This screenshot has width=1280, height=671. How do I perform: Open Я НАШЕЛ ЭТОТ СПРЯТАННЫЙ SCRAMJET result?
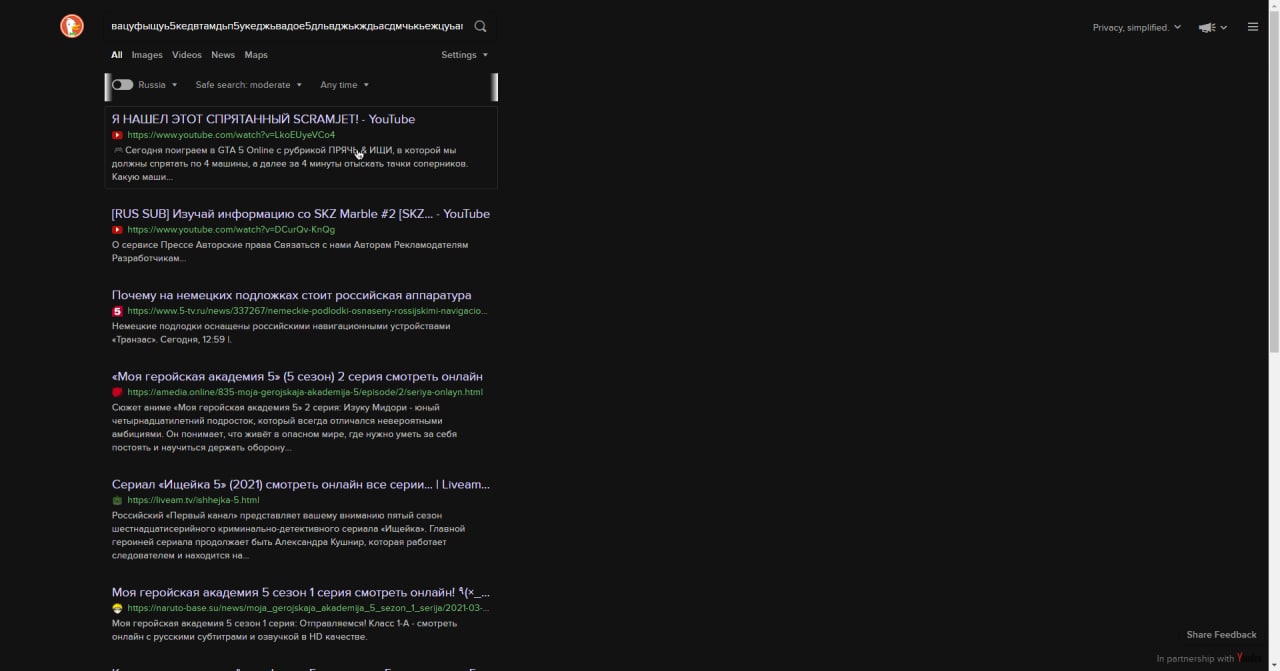[263, 119]
